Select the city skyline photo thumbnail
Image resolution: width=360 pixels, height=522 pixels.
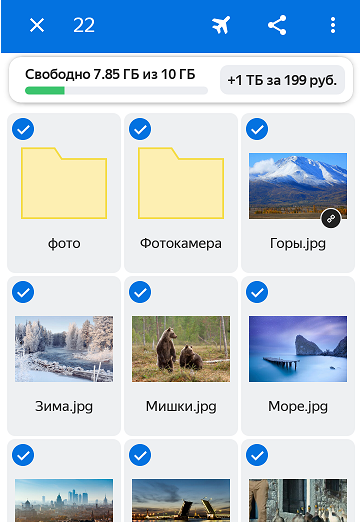click(x=64, y=500)
